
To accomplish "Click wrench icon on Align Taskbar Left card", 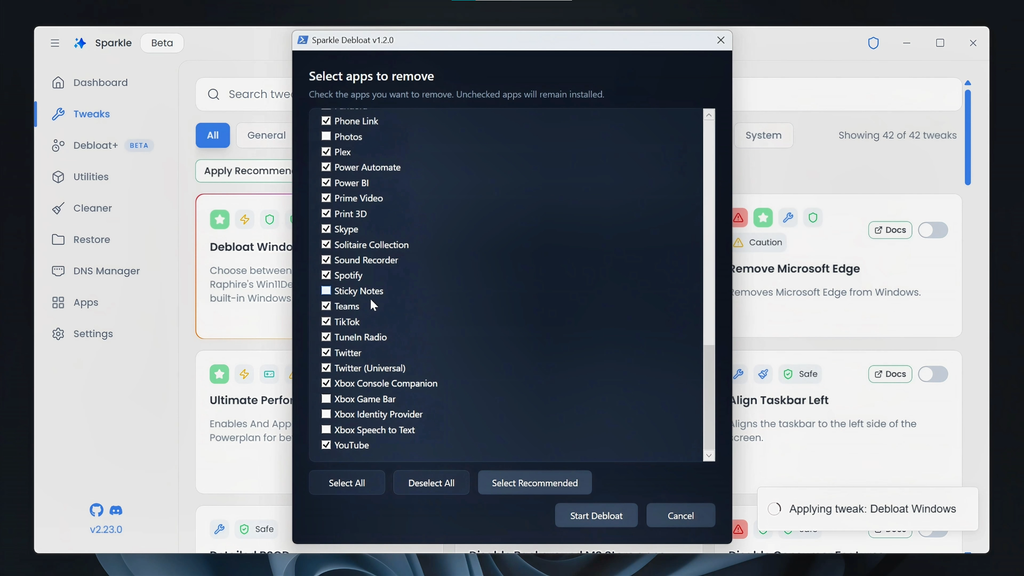I will point(739,374).
